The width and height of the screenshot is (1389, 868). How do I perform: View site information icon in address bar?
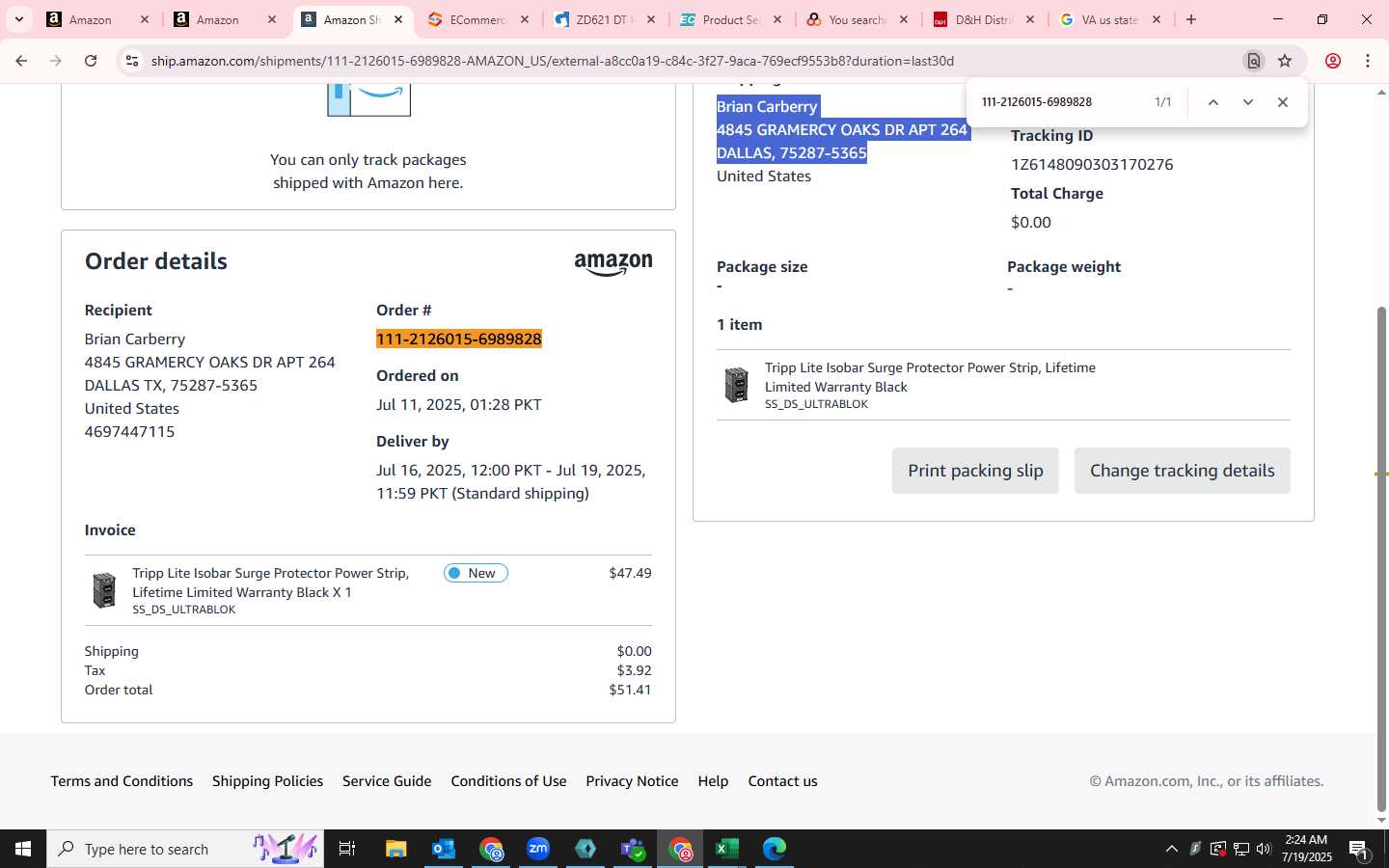point(132,61)
